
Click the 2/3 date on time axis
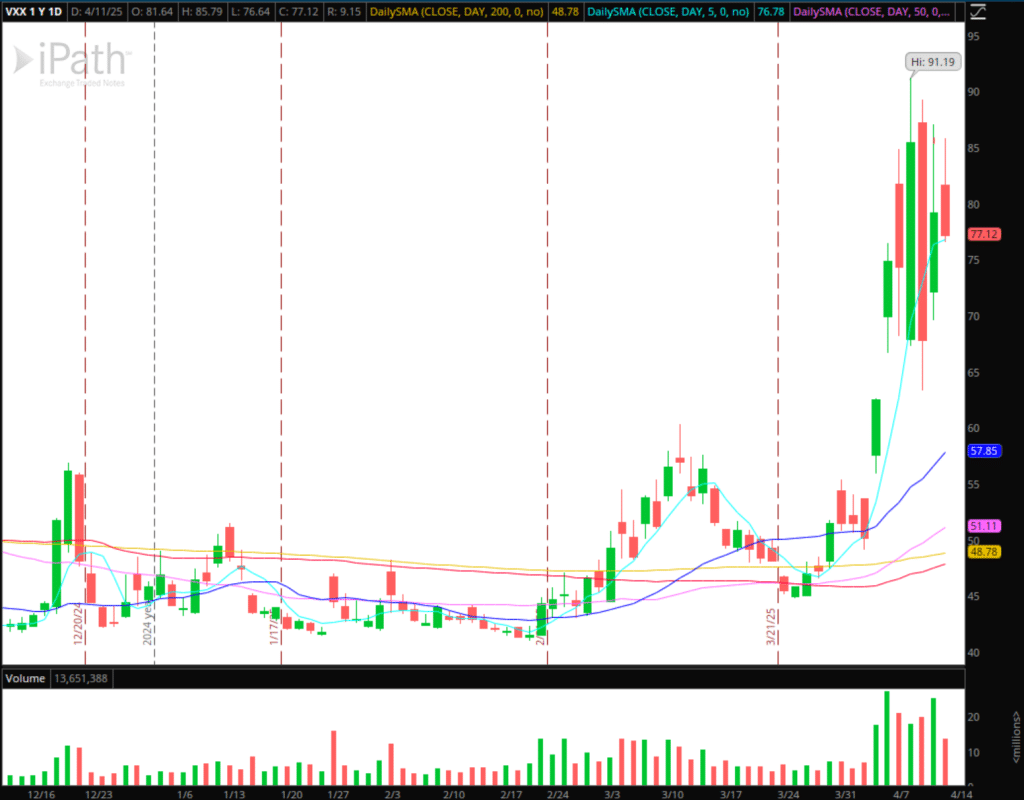[x=392, y=794]
